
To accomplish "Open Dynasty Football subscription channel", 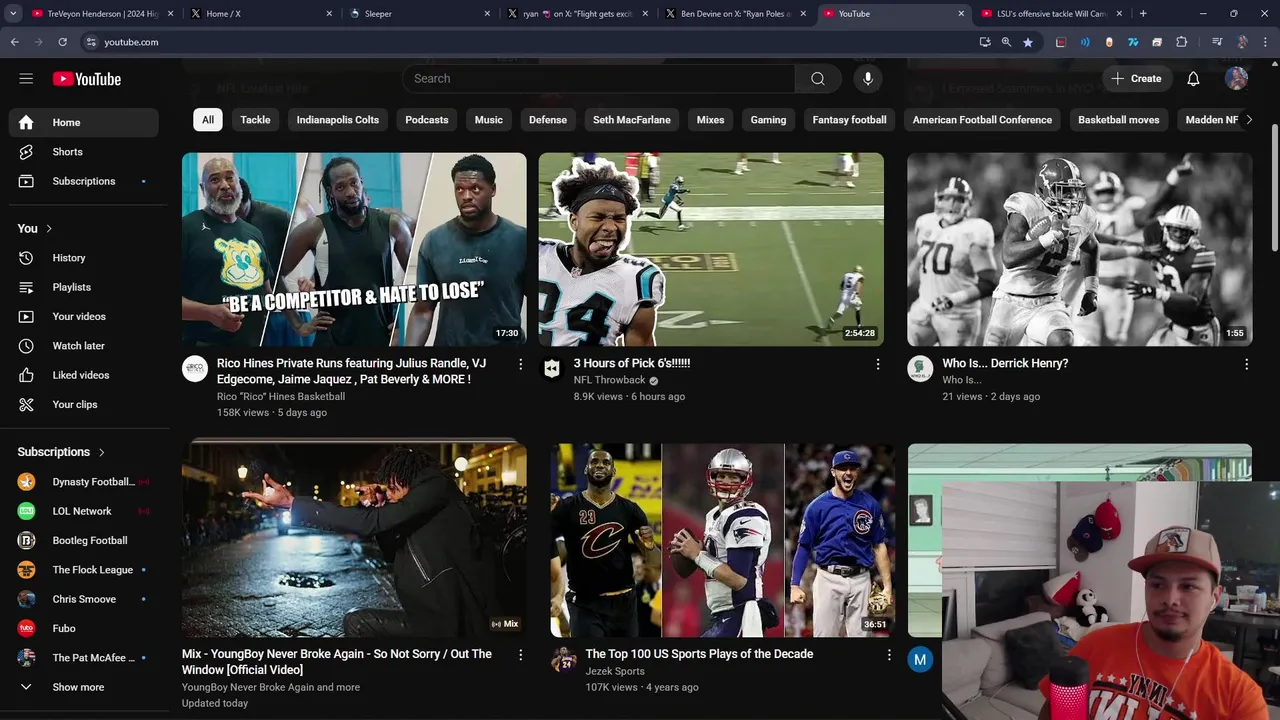I will 84,482.
